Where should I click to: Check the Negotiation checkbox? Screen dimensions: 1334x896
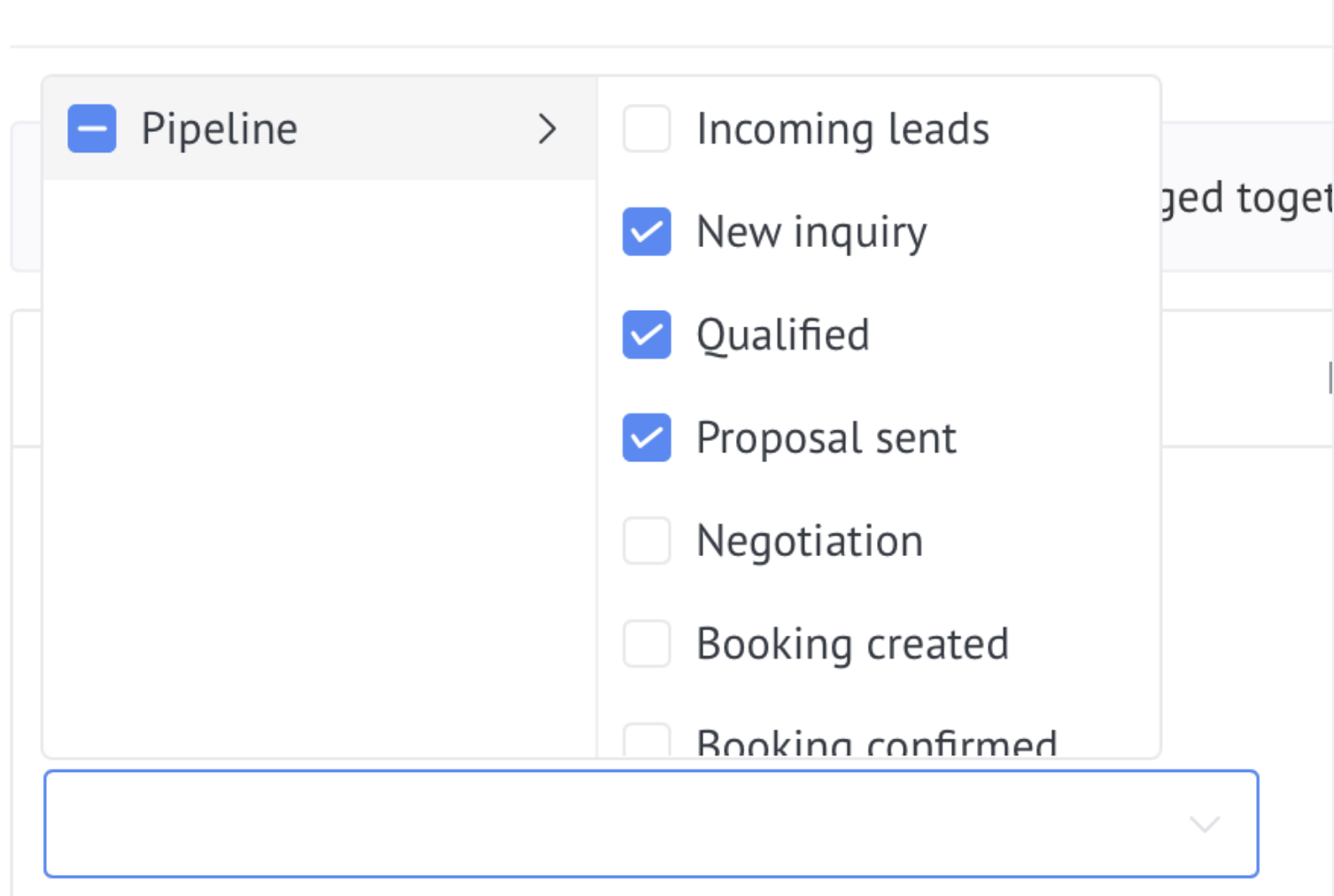647,540
